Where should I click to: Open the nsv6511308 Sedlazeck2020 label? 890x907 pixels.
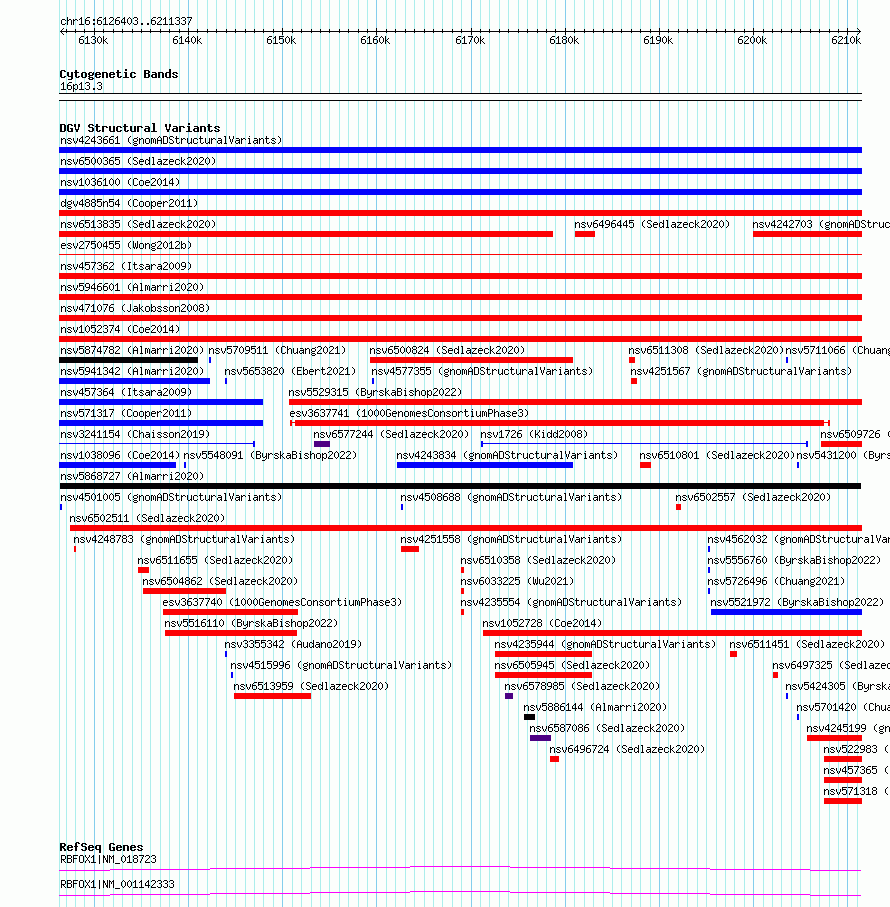tap(706, 351)
